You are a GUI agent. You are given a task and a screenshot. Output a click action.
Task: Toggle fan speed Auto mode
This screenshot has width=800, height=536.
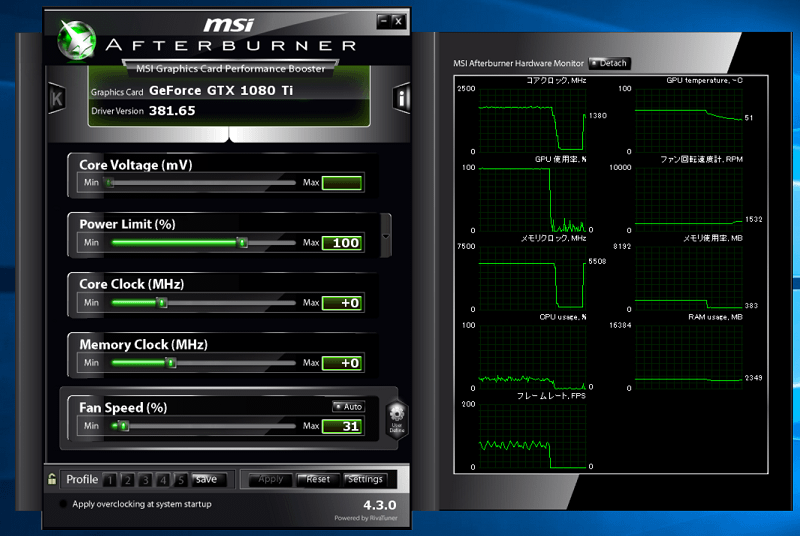point(348,406)
